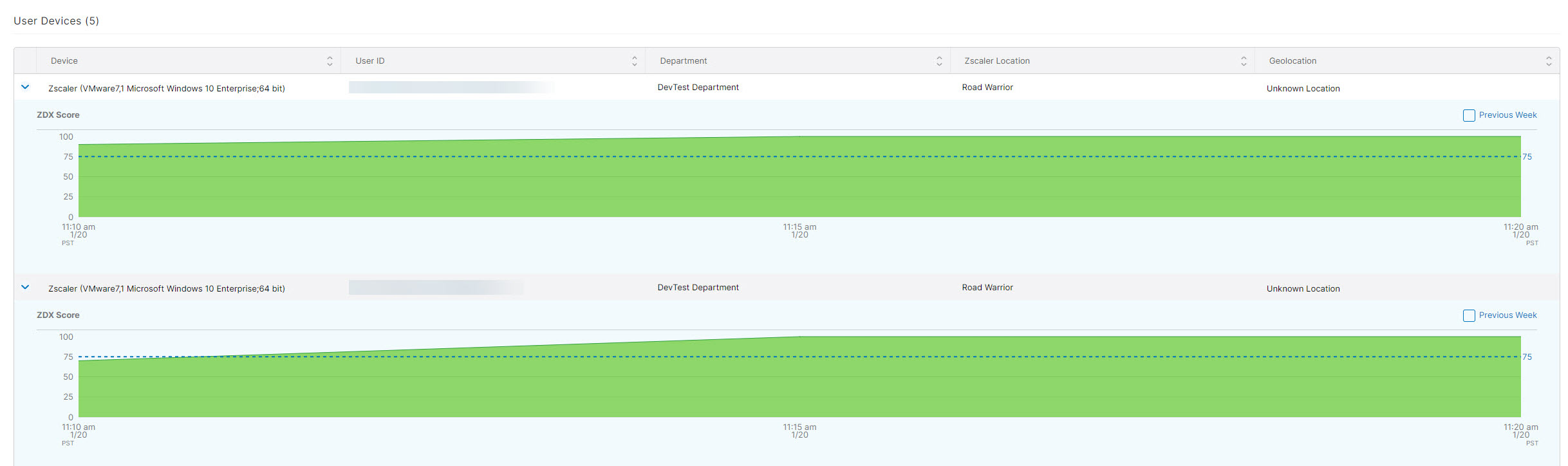Image resolution: width=1568 pixels, height=466 pixels.
Task: Click the sort arrows for User ID column
Action: click(x=634, y=61)
